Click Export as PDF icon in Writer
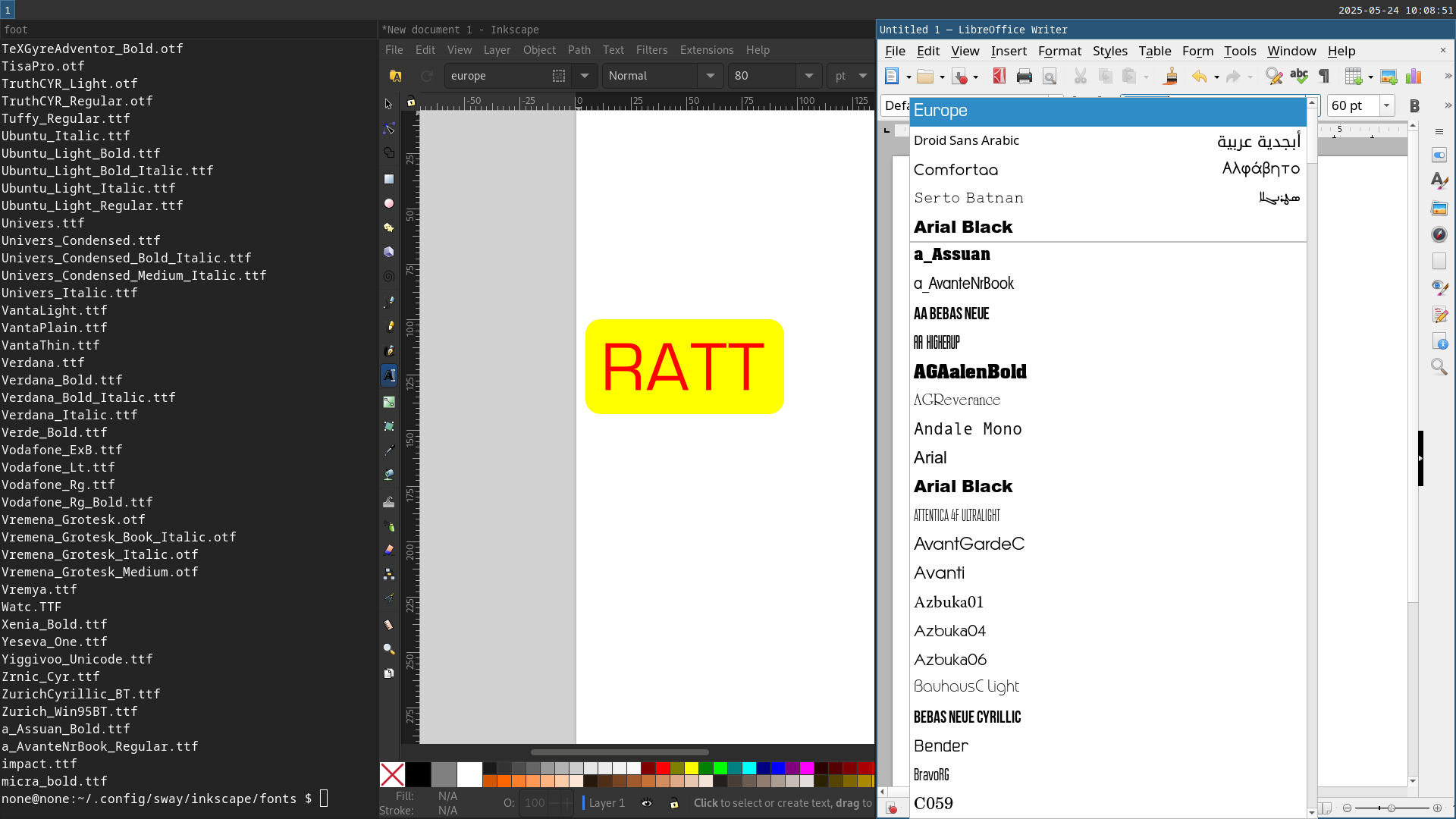Image resolution: width=1456 pixels, height=819 pixels. (x=999, y=76)
